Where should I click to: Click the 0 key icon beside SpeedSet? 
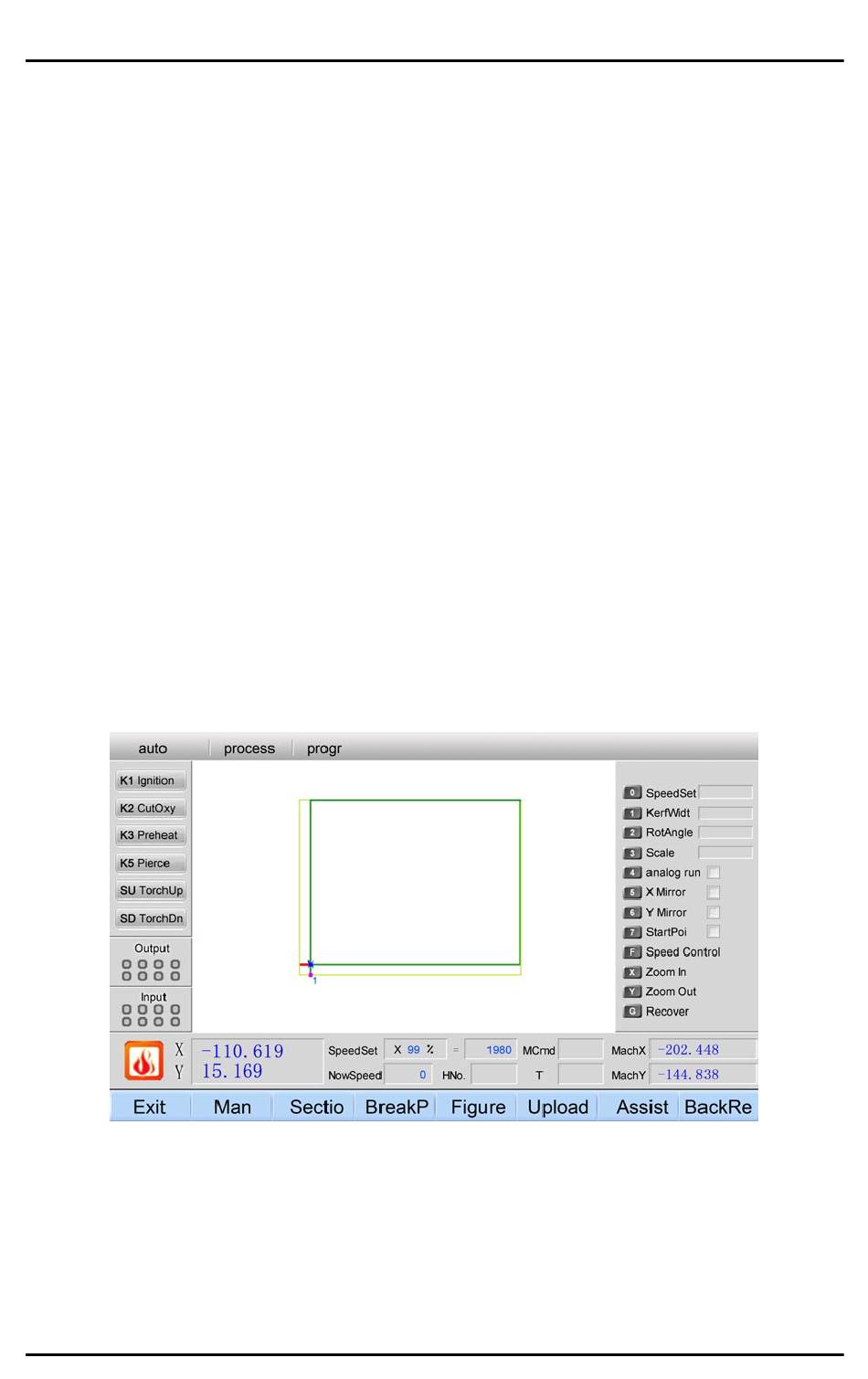632,793
